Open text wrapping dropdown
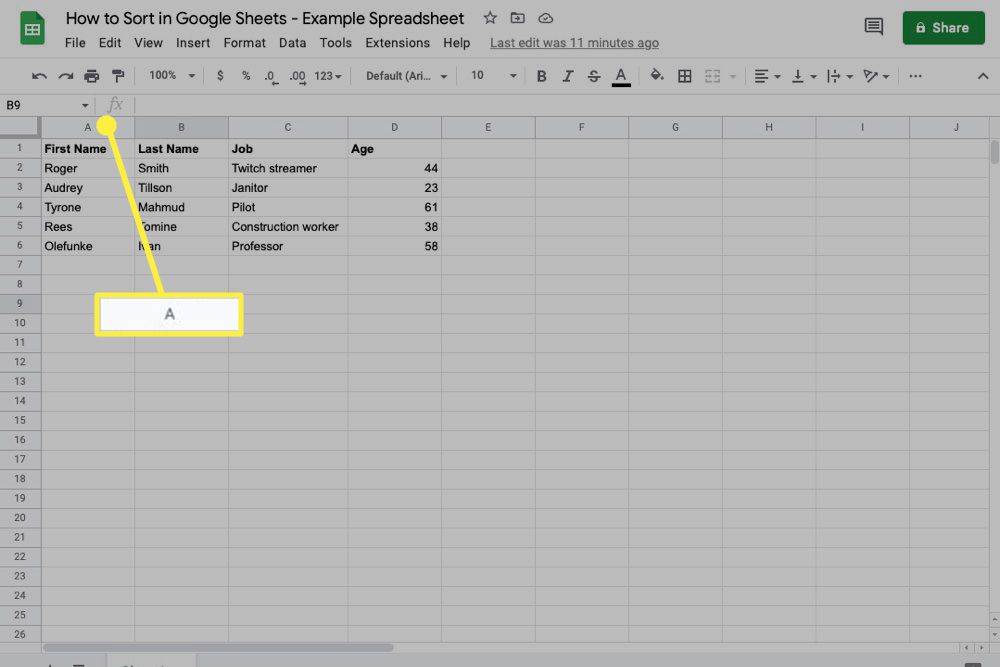This screenshot has width=1000, height=667. pyautogui.click(x=839, y=77)
